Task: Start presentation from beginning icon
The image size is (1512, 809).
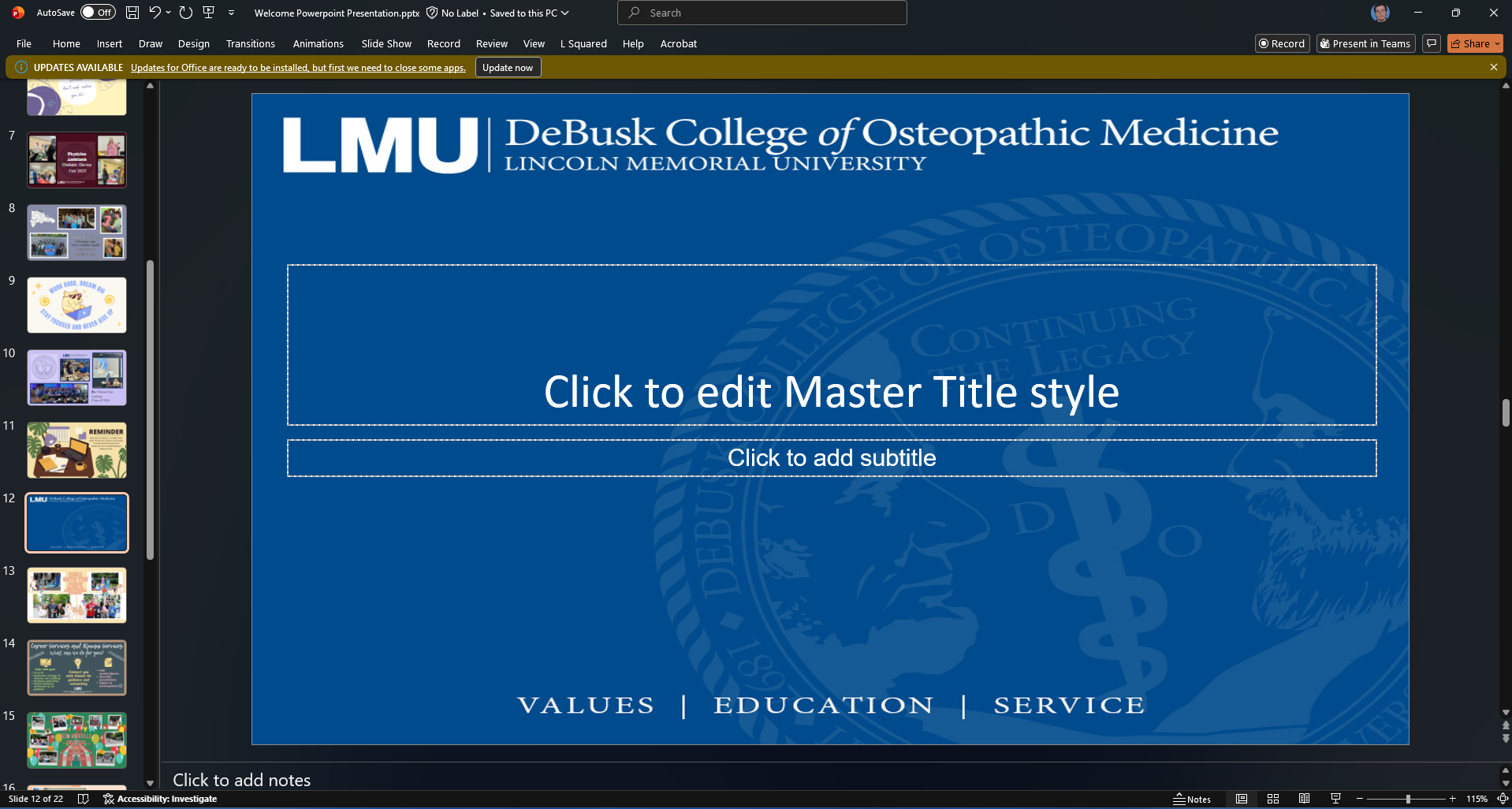Action: pos(209,13)
